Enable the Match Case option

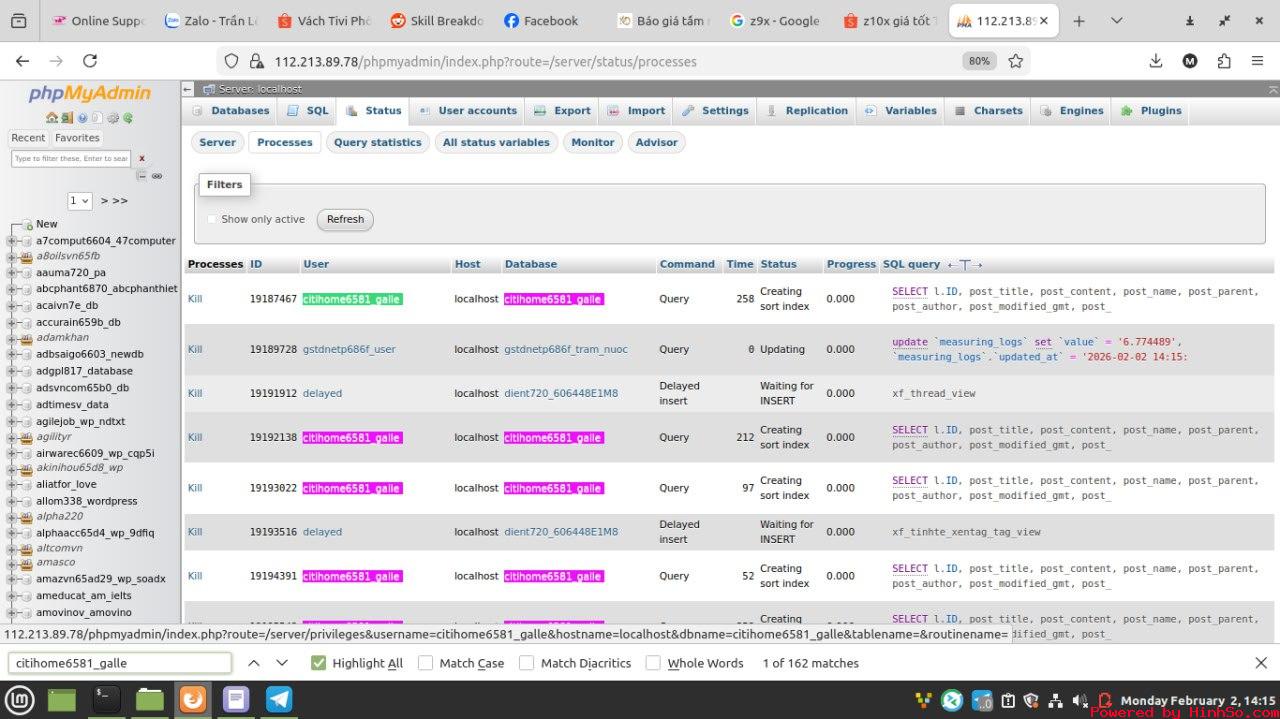click(426, 663)
